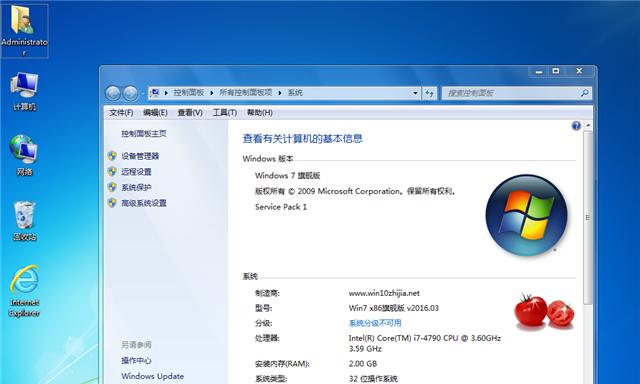Screen dimensions: 640x384
Task: Click the shield icon beside 设备管理器
Action: click(112, 156)
